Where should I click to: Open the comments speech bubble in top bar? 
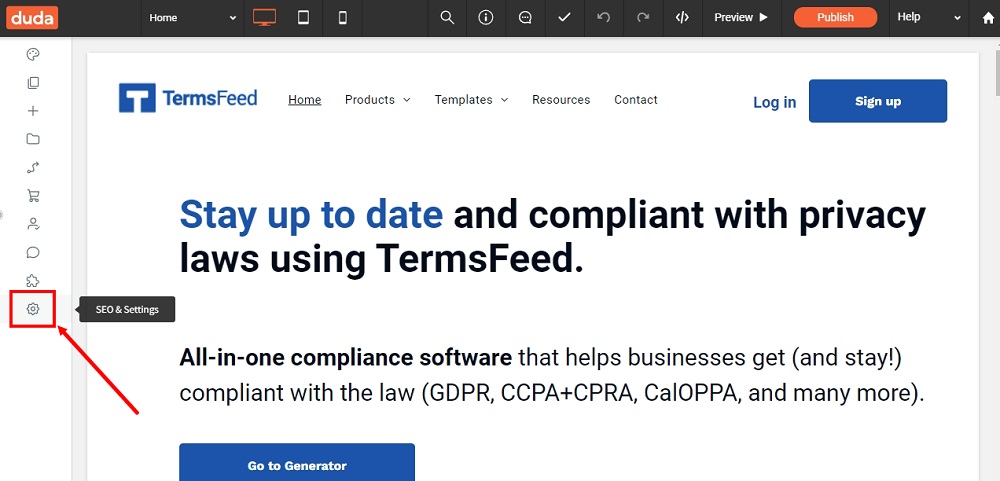pyautogui.click(x=526, y=18)
